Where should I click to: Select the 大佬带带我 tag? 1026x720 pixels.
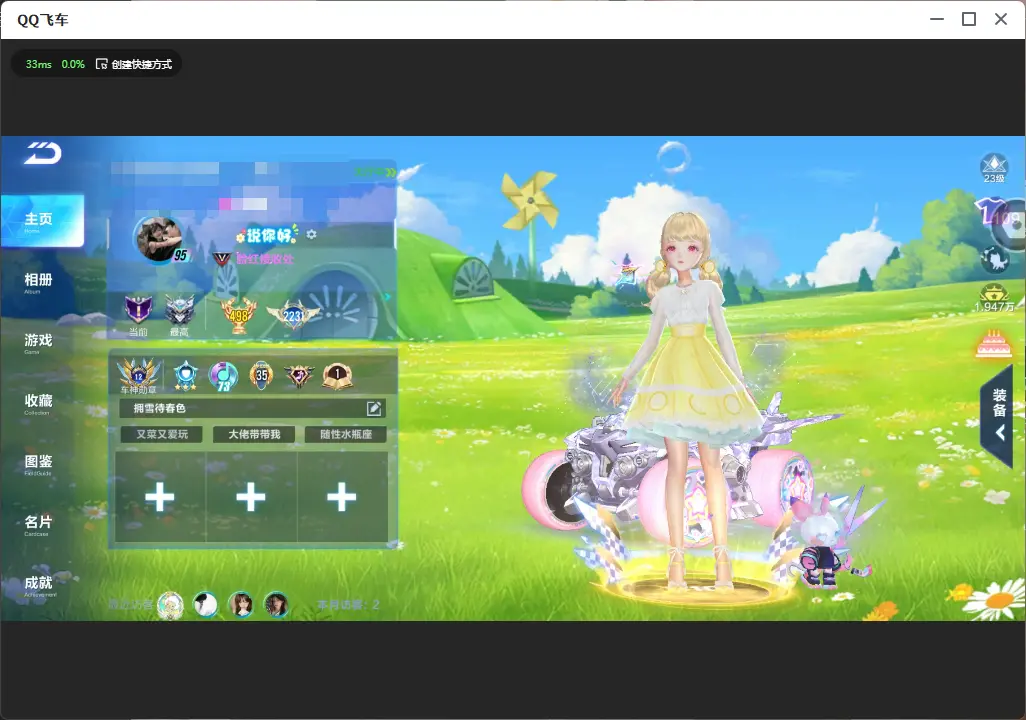click(254, 434)
